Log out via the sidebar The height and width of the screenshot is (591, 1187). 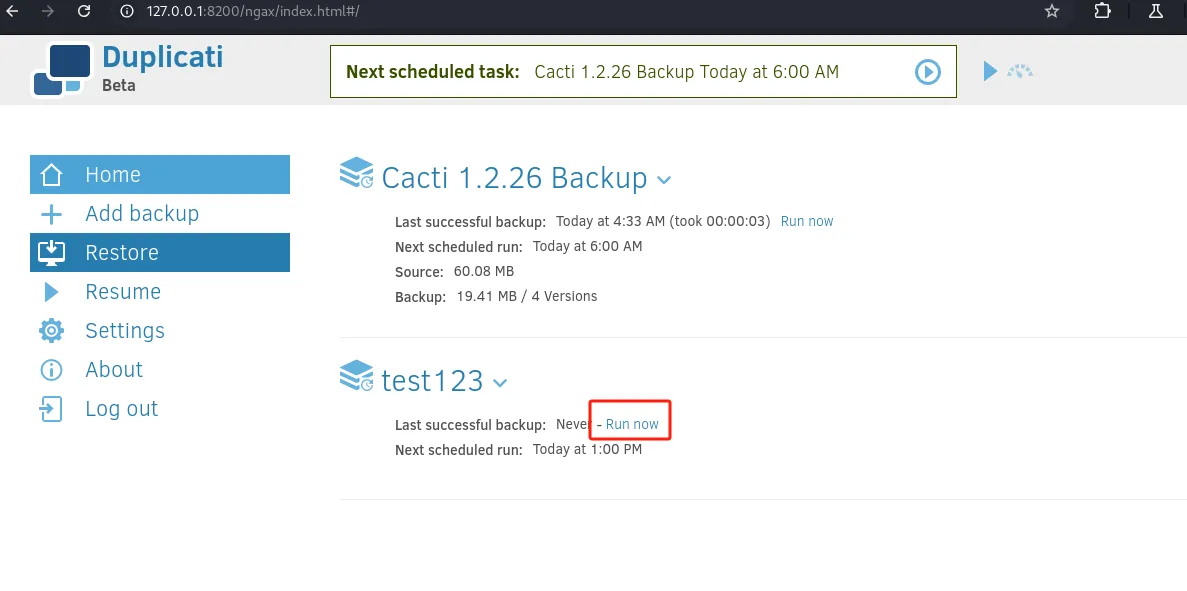(x=160, y=409)
